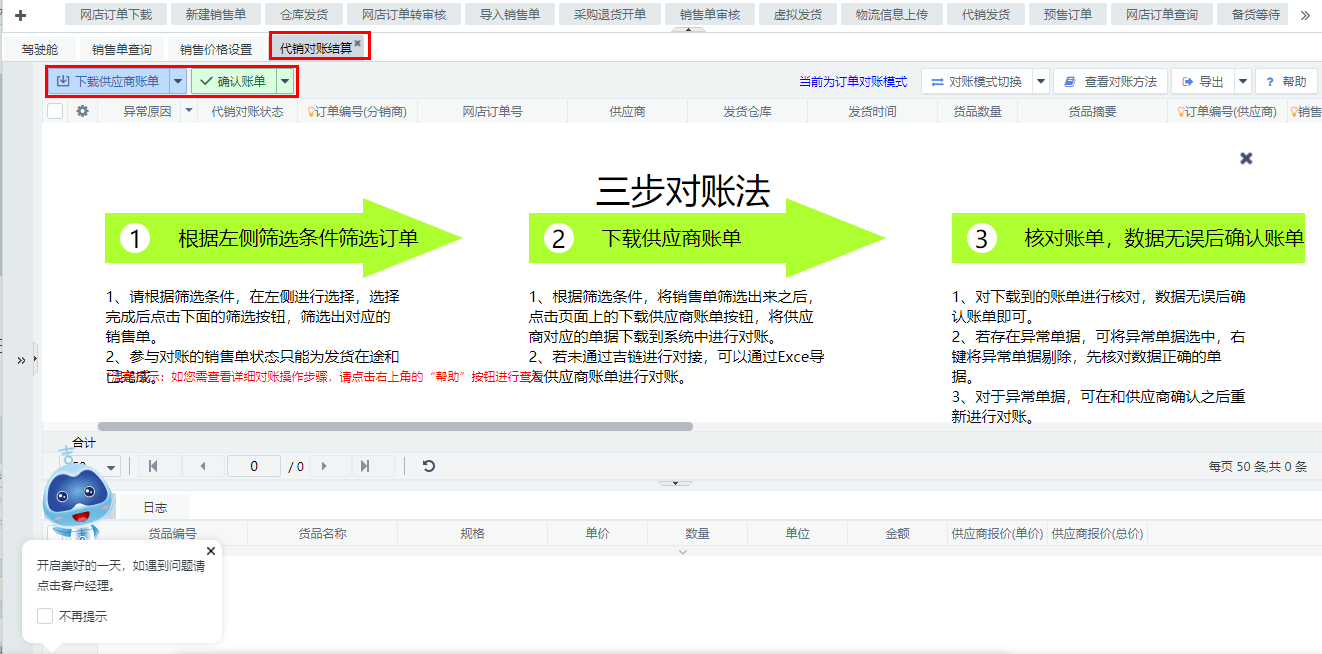Sort by the 代销对账状态 column header

[247, 111]
